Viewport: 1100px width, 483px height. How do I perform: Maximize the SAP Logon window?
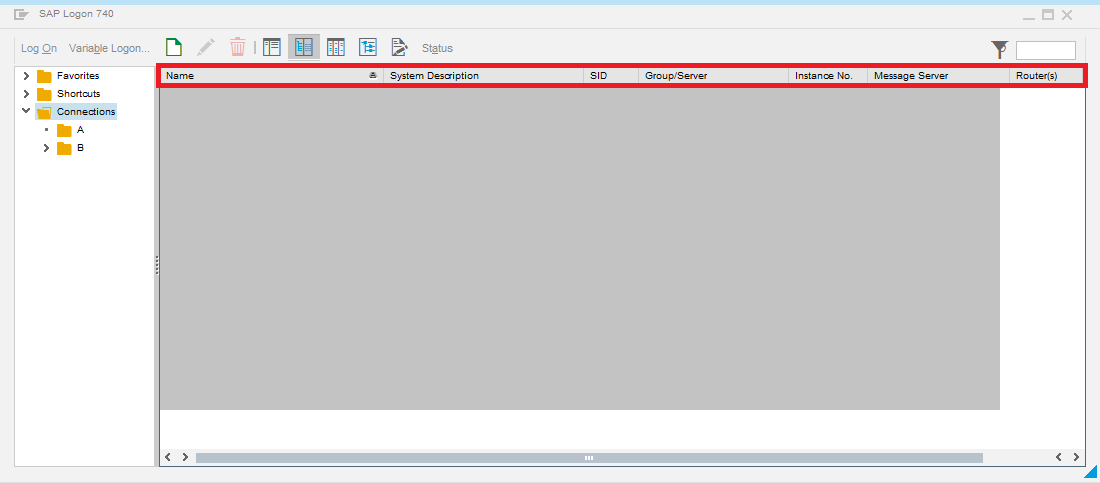[x=1048, y=15]
